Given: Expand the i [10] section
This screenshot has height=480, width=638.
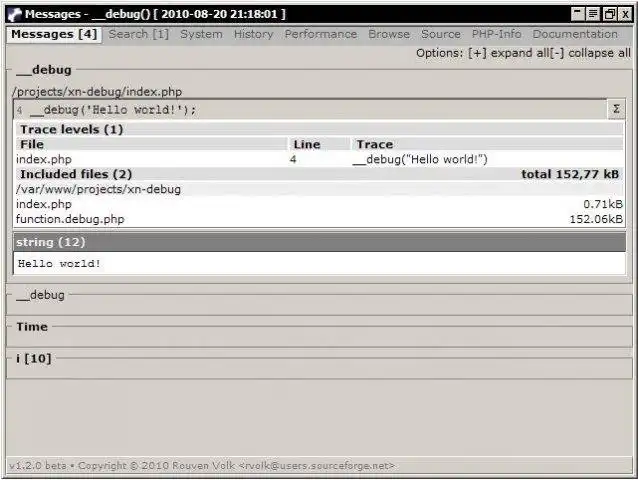Looking at the screenshot, I should pos(34,359).
